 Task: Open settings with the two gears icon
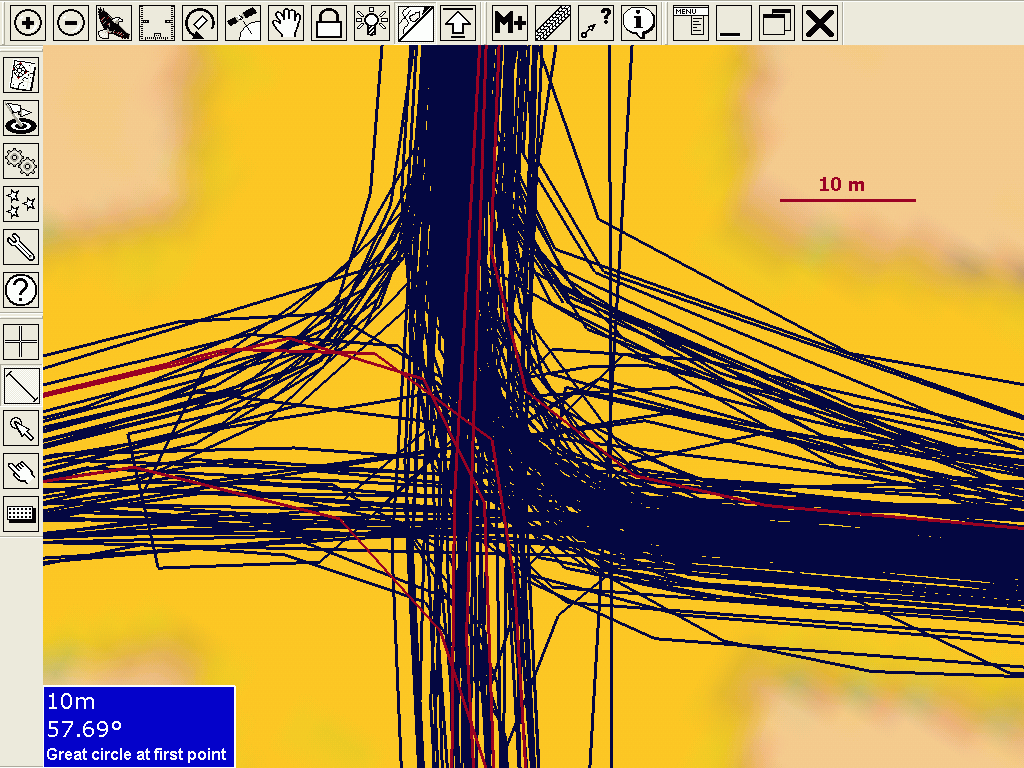(x=21, y=161)
